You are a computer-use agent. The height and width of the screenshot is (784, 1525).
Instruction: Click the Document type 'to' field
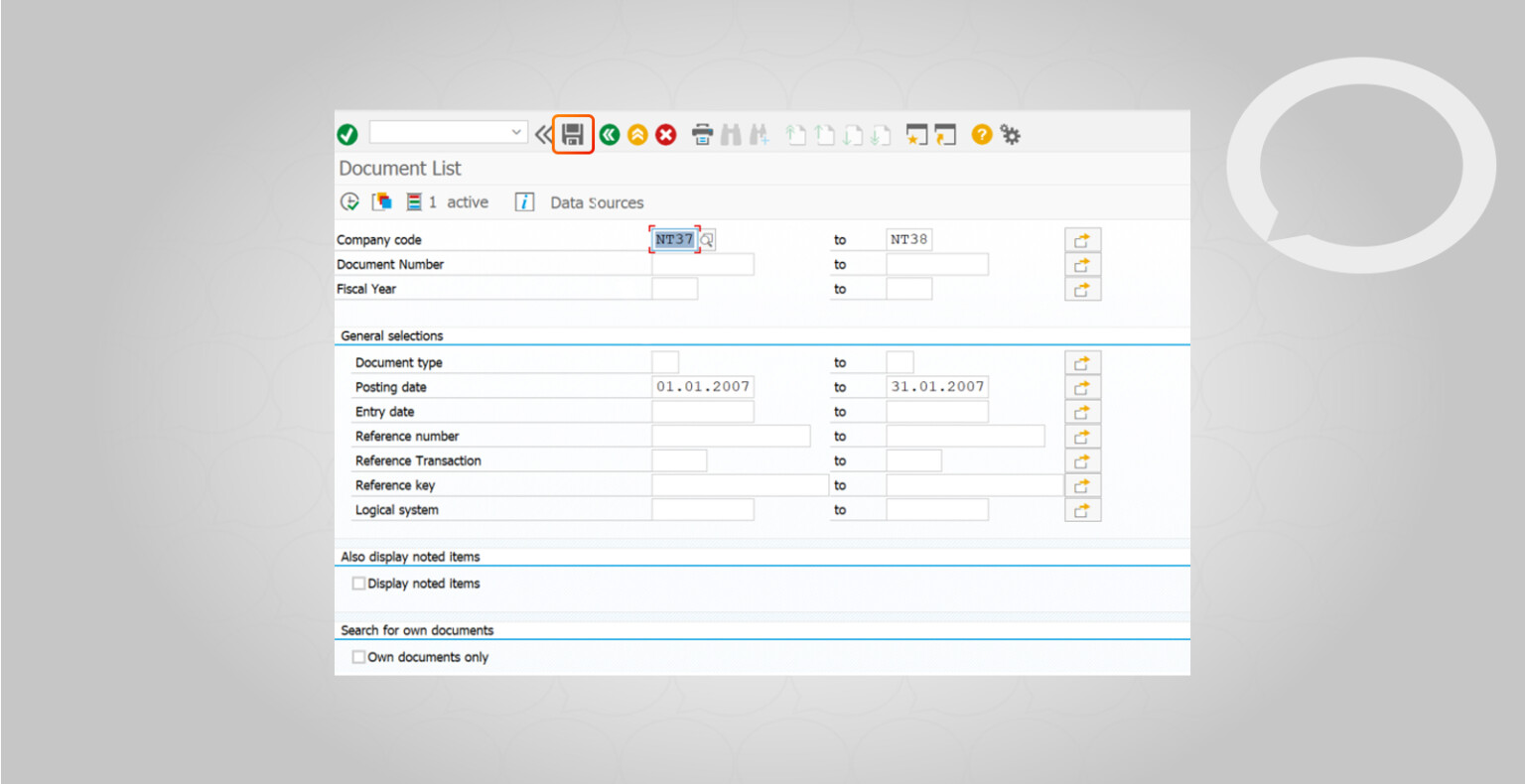(x=900, y=362)
